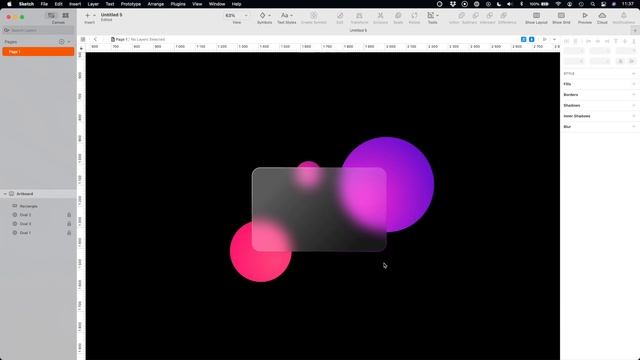
Task: Open the File menu
Action: pos(44,4)
